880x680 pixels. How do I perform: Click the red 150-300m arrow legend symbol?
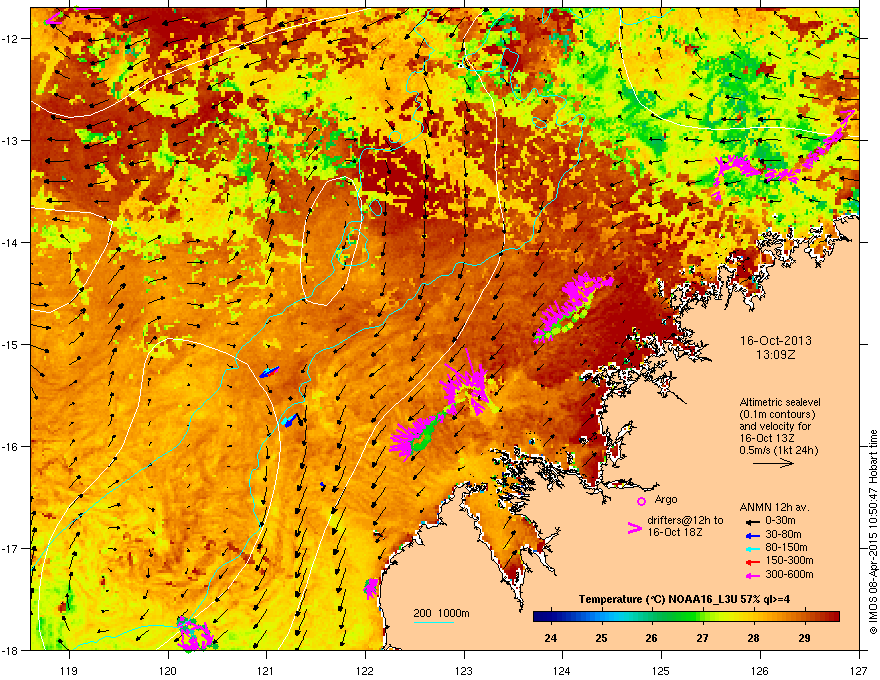click(752, 561)
